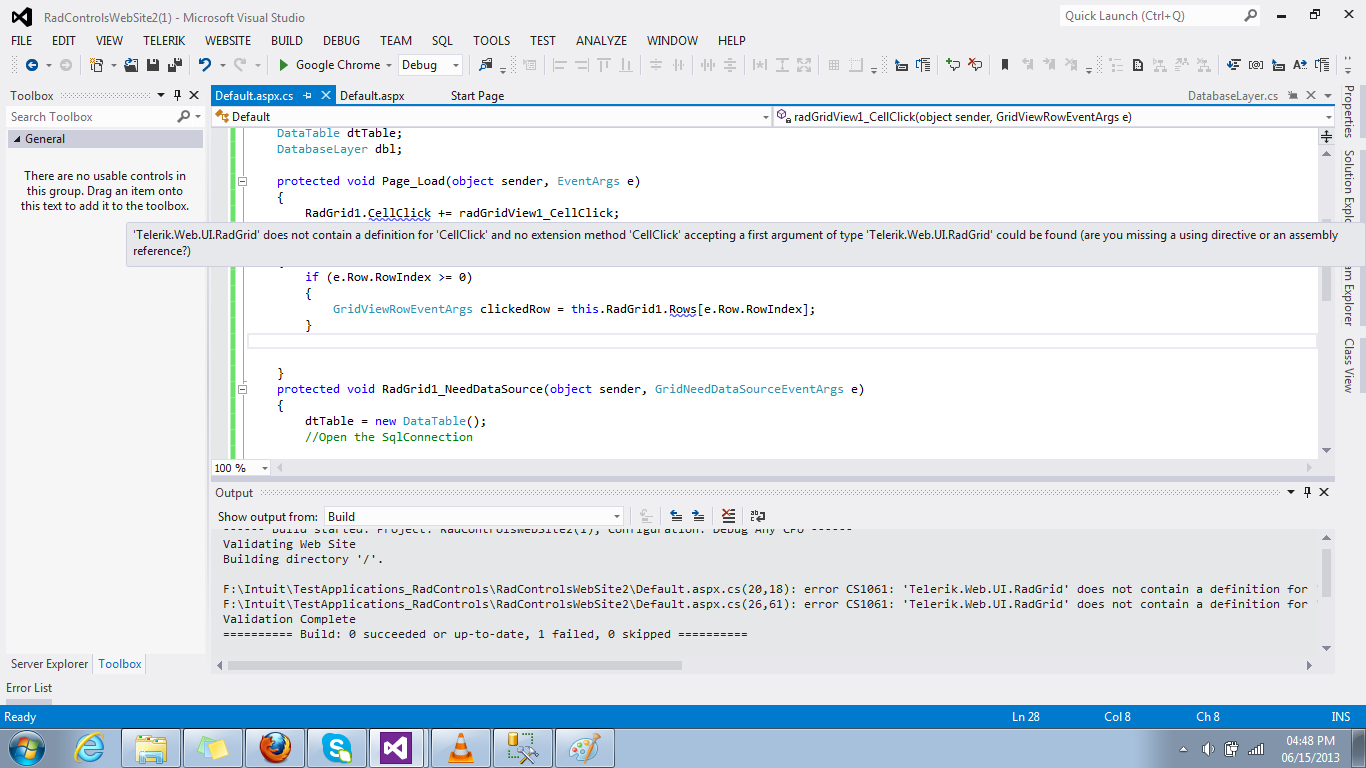The height and width of the screenshot is (768, 1366).
Task: Switch to Server Explorer panel tab
Action: point(49,664)
